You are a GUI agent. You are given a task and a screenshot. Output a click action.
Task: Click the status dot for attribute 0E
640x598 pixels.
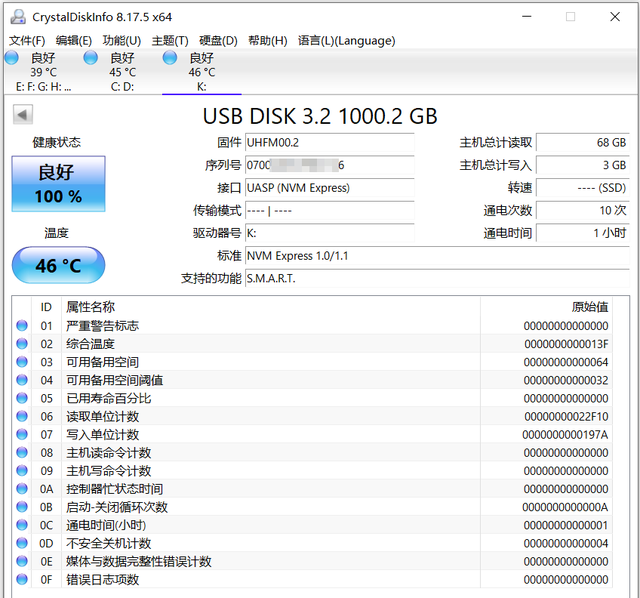pos(22,561)
